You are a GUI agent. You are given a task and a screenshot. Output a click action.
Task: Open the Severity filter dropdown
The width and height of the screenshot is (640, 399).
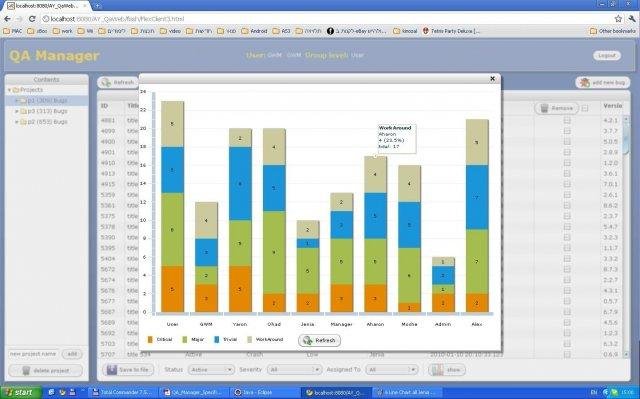click(294, 370)
